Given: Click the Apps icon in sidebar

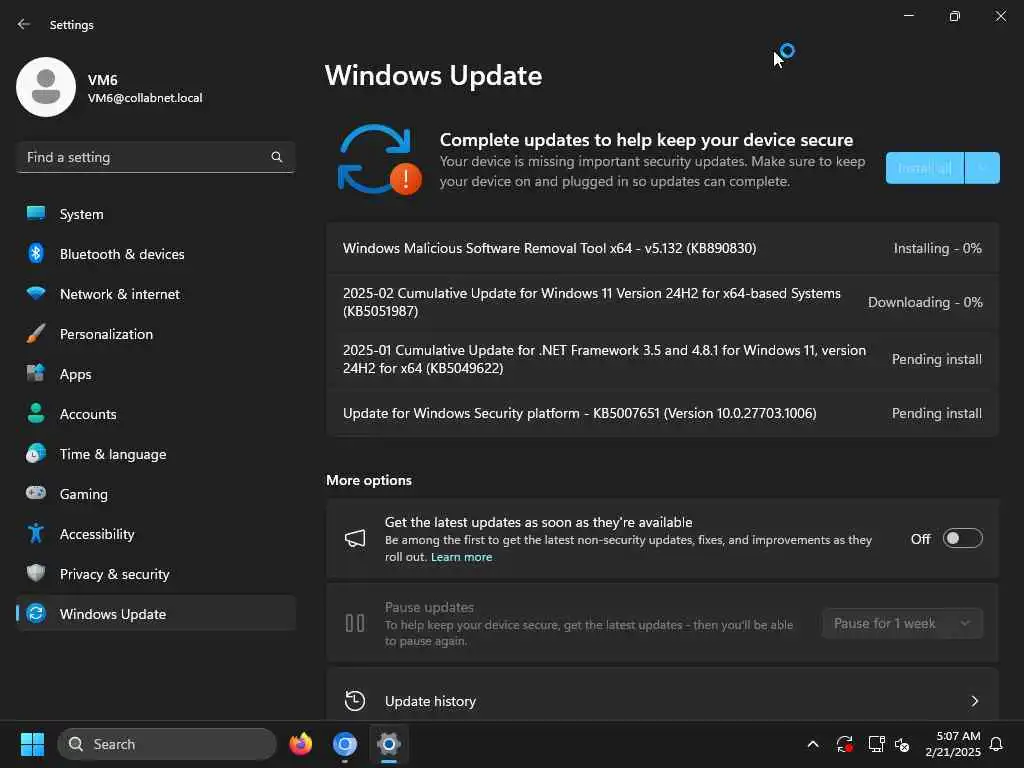Looking at the screenshot, I should pos(36,374).
